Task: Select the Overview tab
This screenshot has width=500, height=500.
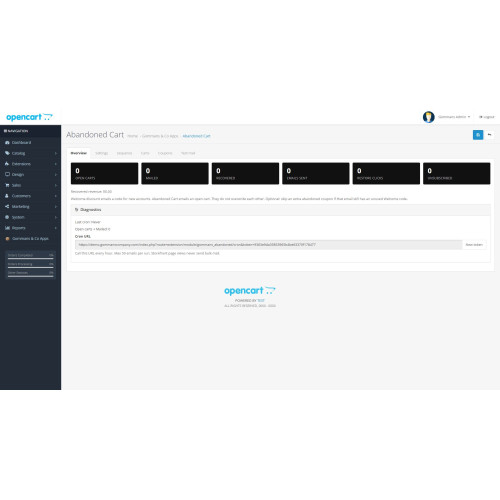Action: [79, 153]
